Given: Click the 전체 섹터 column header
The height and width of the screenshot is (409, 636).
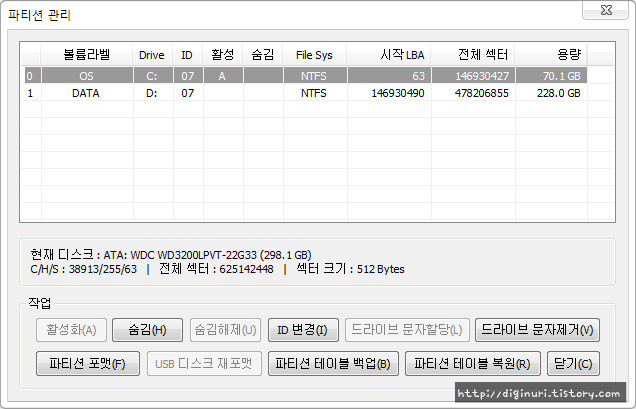Looking at the screenshot, I should point(473,54).
